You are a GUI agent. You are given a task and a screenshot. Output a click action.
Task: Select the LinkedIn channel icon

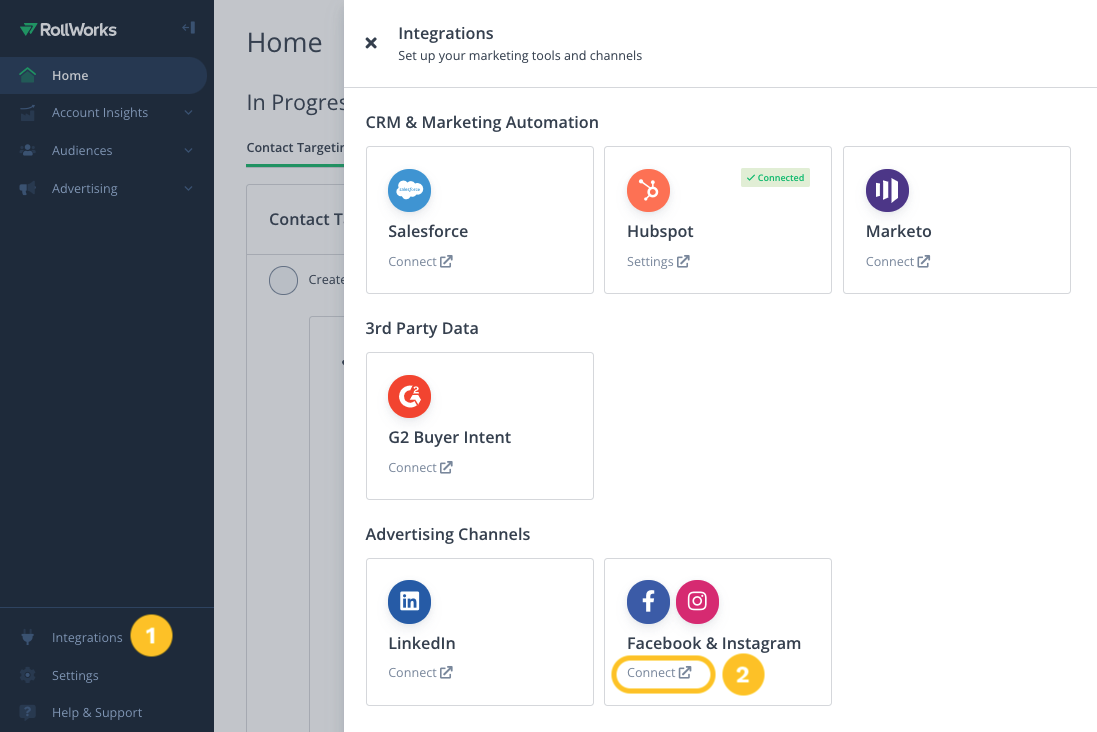[409, 602]
